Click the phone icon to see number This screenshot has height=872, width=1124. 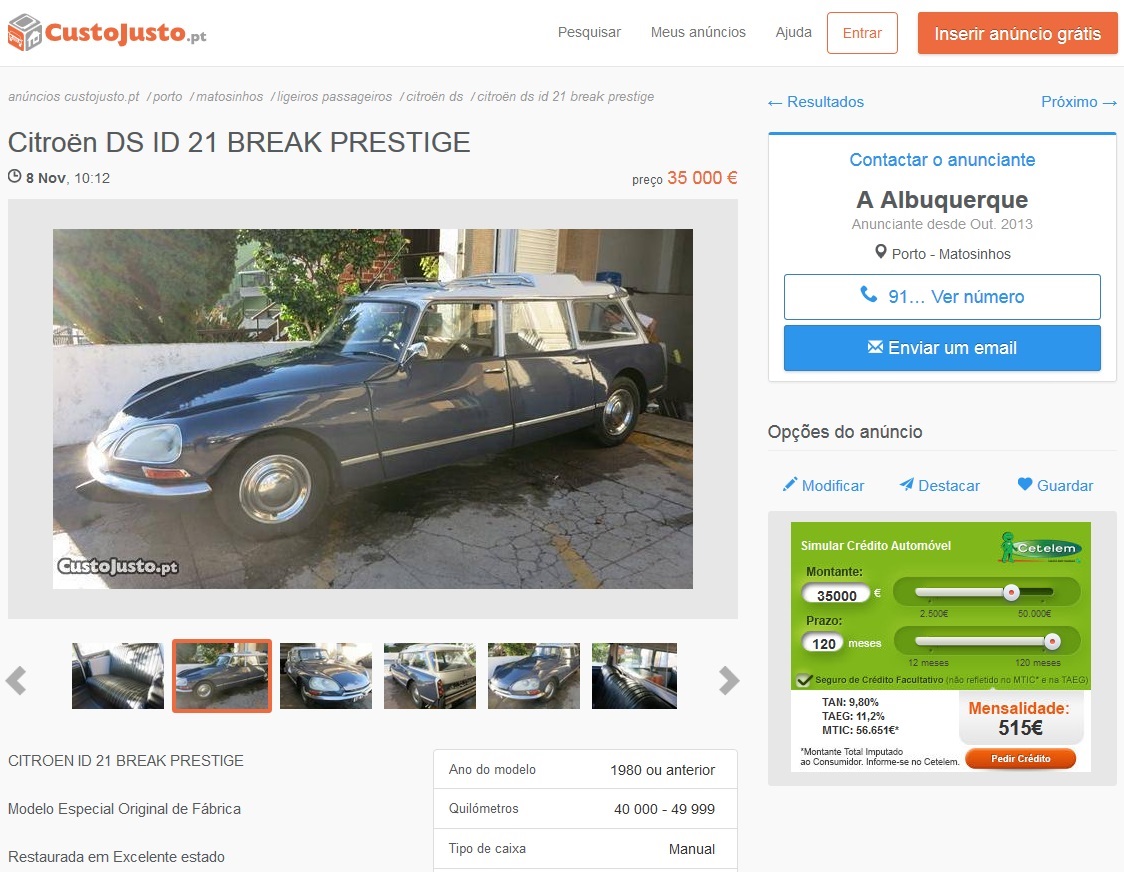pyautogui.click(x=868, y=295)
